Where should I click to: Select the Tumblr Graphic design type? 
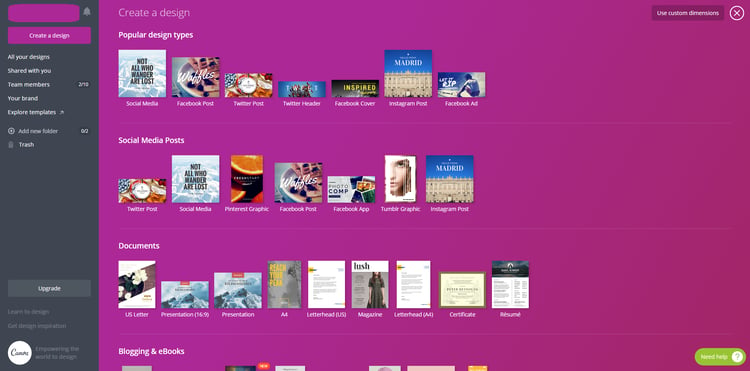(x=400, y=179)
